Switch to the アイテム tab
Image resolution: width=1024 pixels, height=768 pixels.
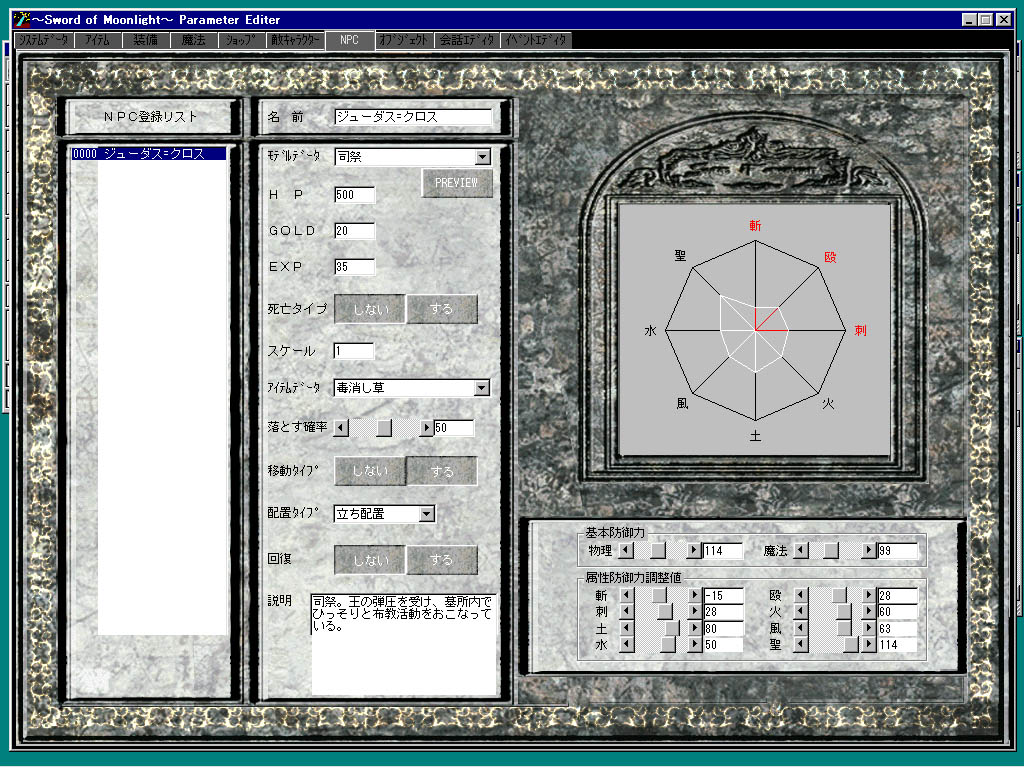97,40
